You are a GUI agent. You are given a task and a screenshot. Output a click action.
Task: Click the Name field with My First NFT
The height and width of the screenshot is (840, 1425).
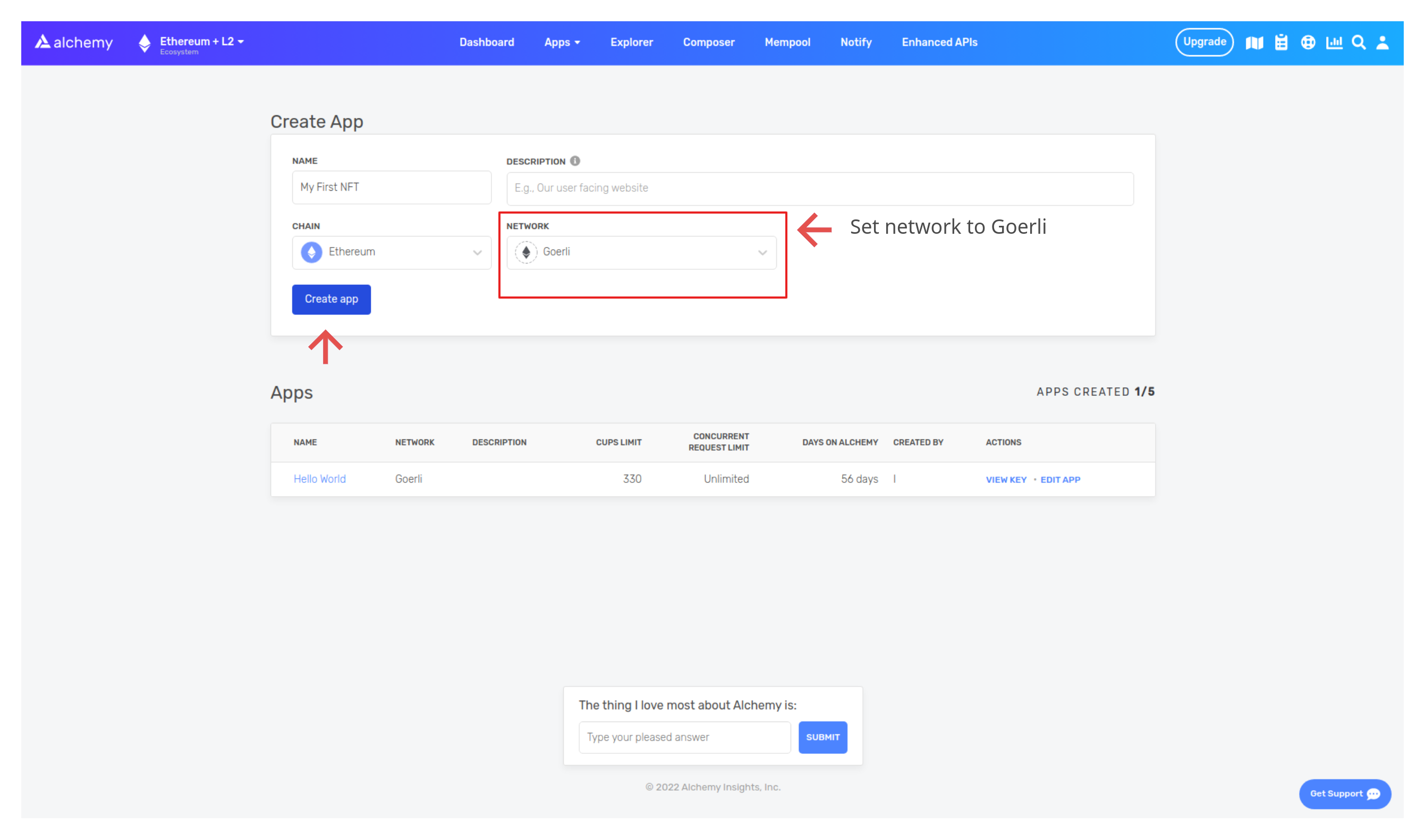click(x=392, y=188)
